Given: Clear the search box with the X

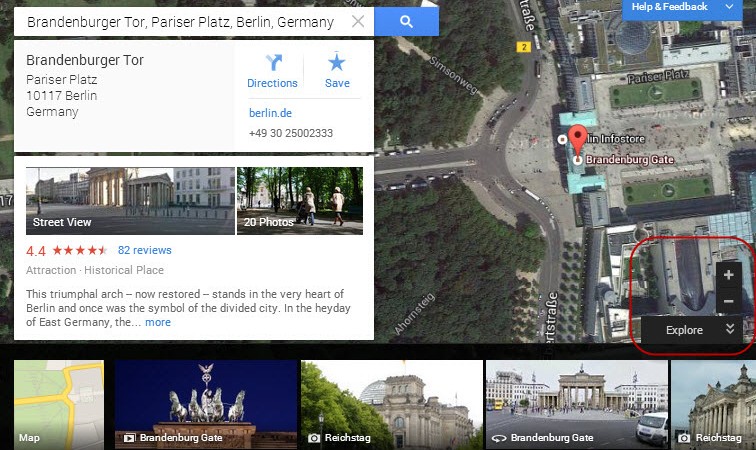Looking at the screenshot, I should (x=358, y=22).
